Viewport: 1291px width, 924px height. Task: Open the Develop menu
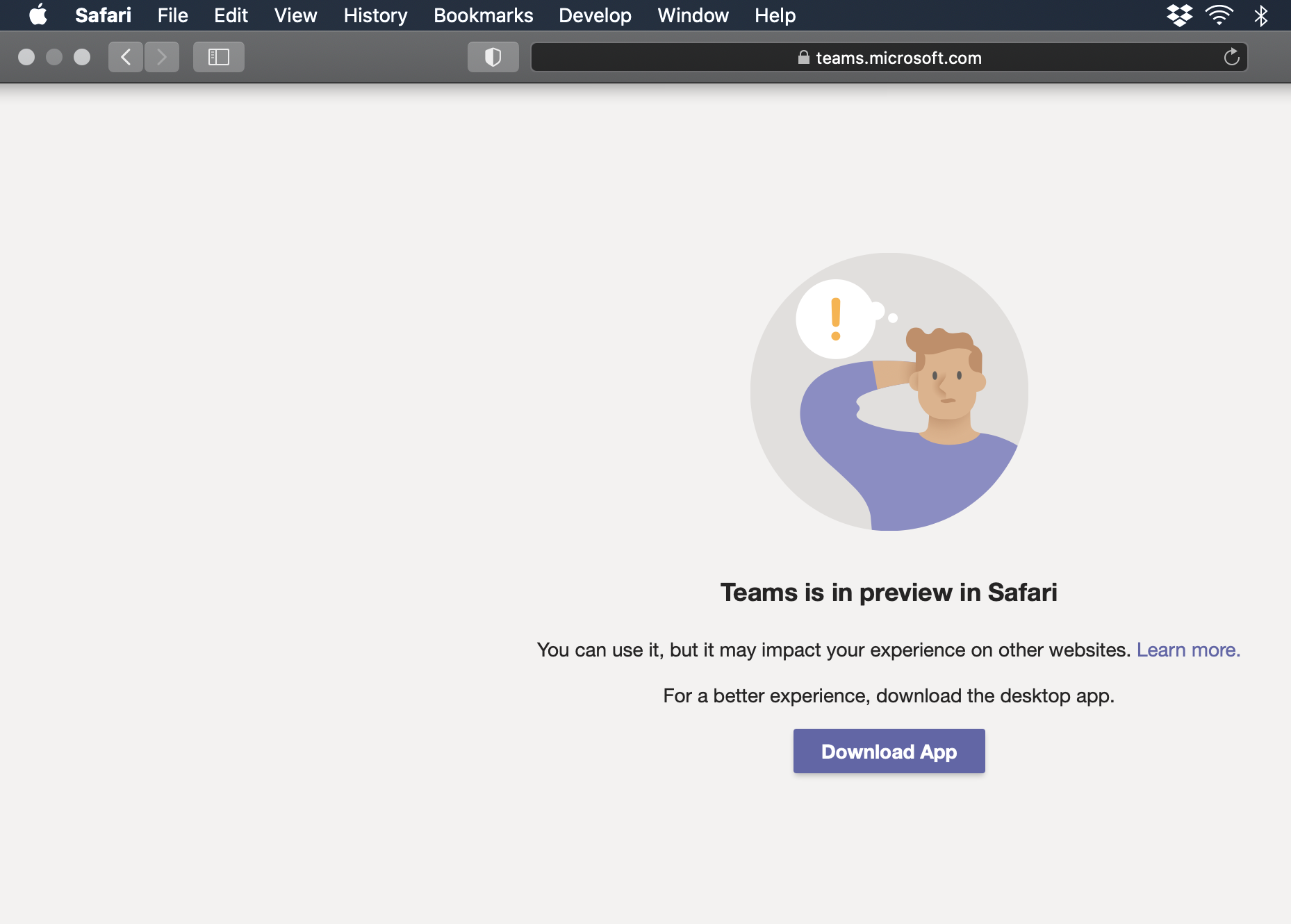point(595,15)
